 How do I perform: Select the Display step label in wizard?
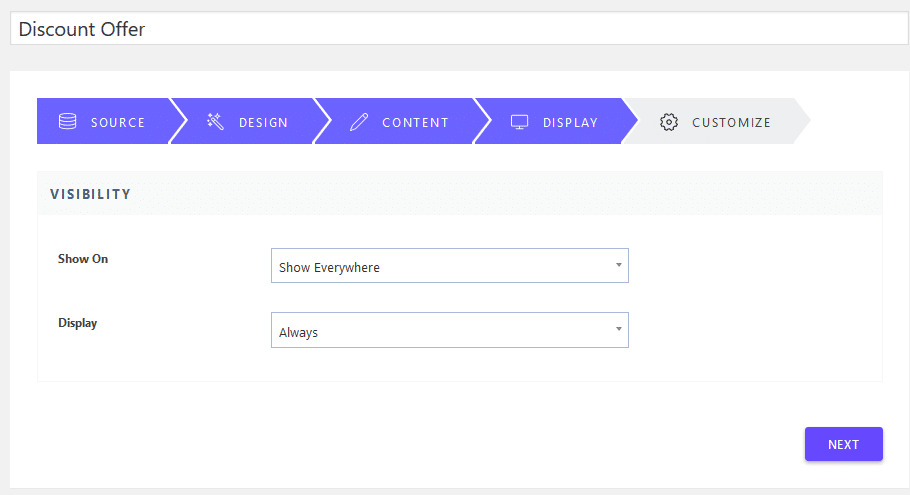pyautogui.click(x=570, y=123)
